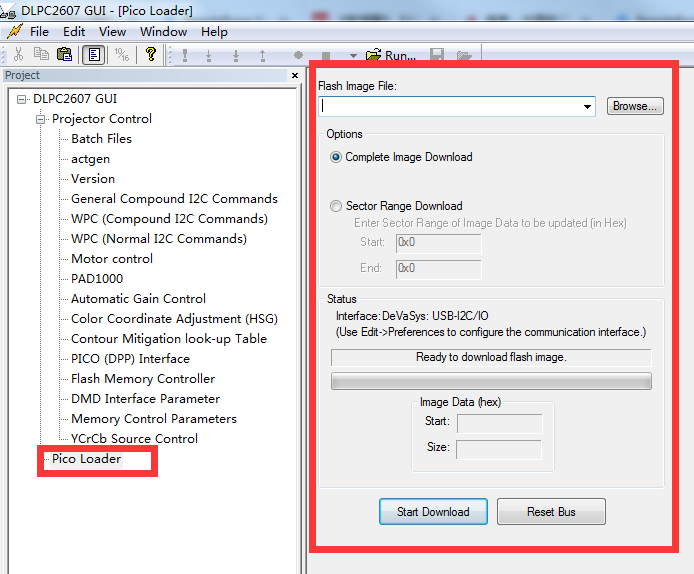The image size is (694, 574).
Task: Click the up-arrow step toolbar icon
Action: 262,56
